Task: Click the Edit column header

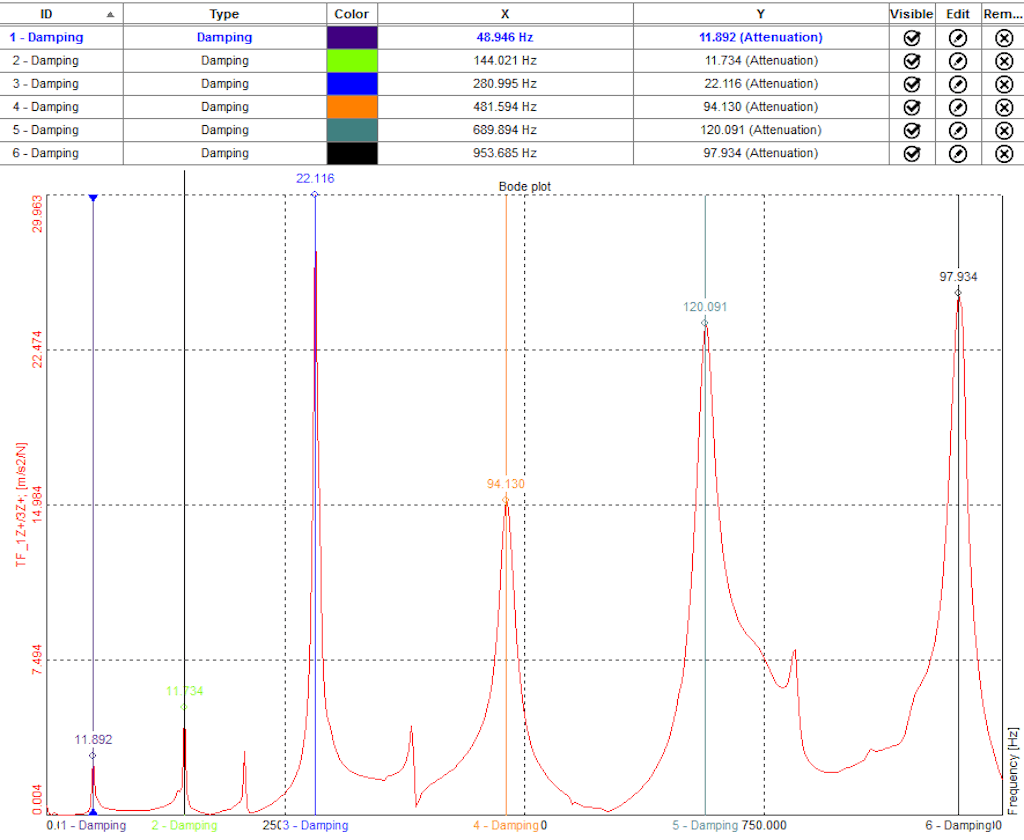Action: [957, 14]
